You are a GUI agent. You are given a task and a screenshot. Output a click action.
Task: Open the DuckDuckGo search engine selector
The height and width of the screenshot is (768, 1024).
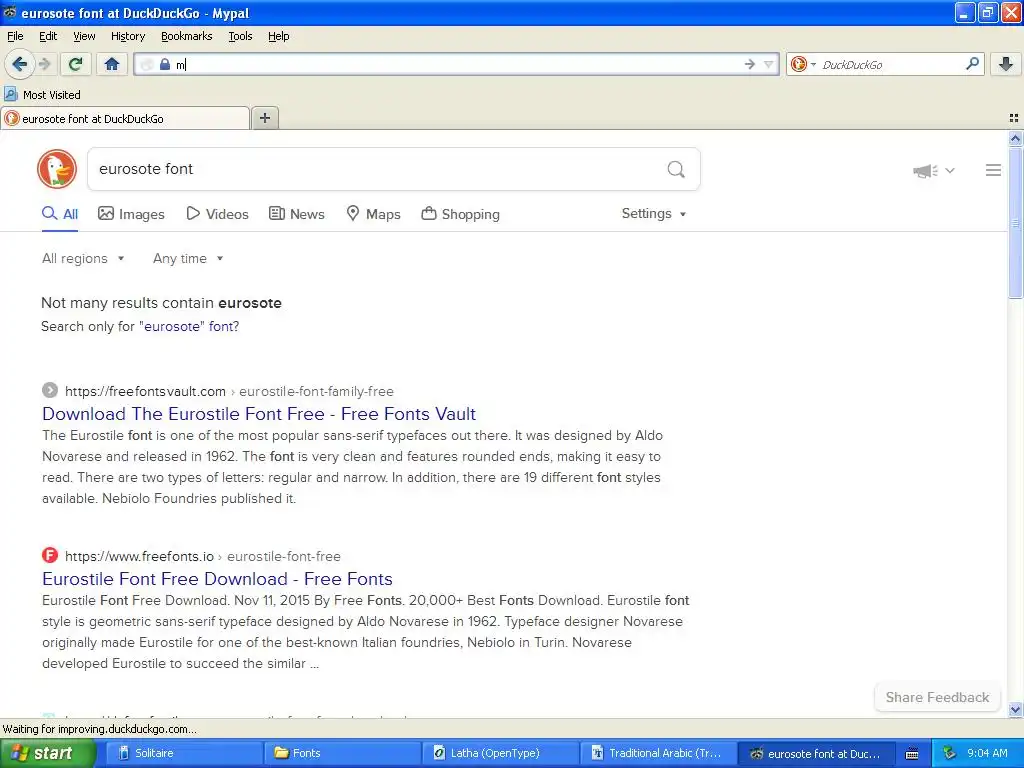803,64
